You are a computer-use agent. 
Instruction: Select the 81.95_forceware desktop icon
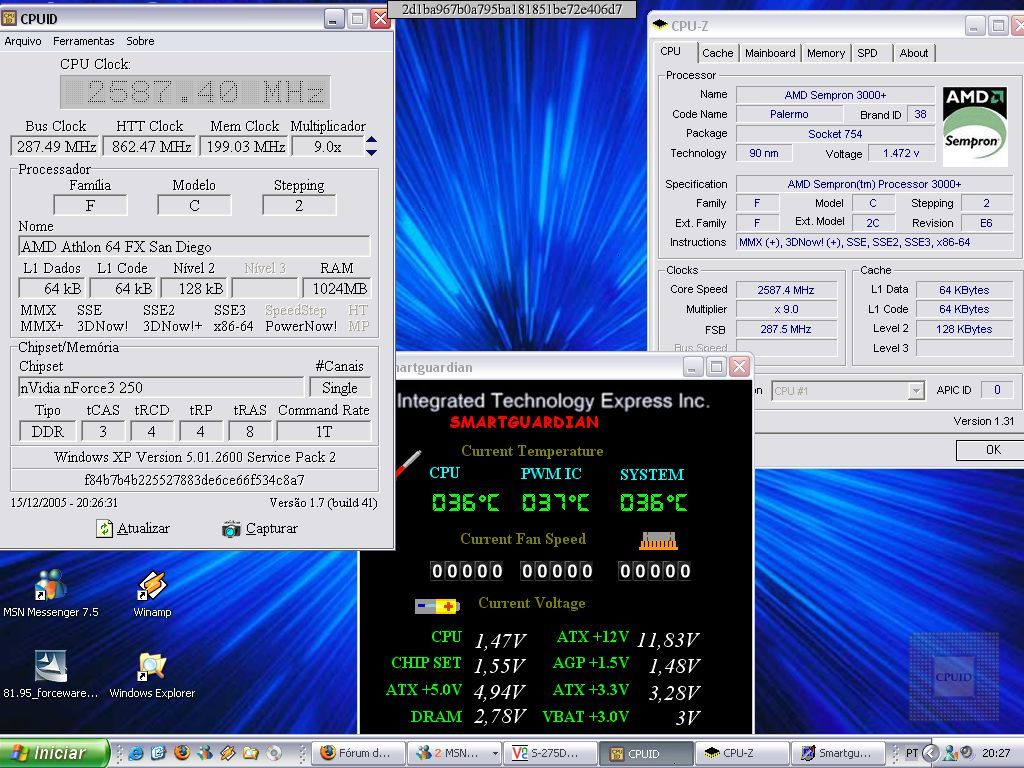click(x=51, y=674)
